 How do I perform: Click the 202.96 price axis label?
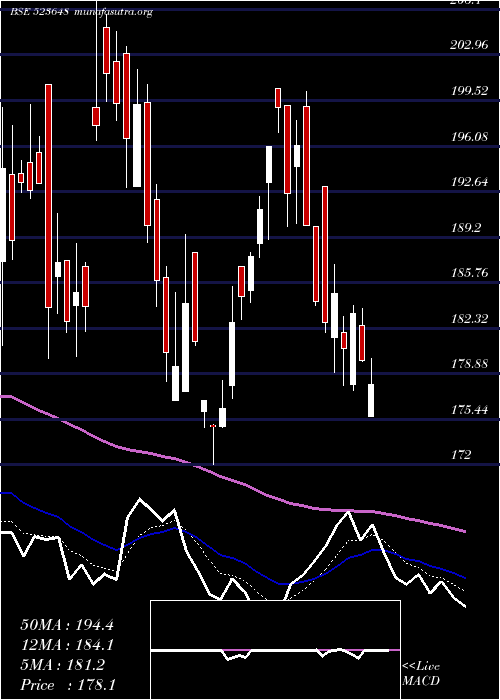point(469,45)
